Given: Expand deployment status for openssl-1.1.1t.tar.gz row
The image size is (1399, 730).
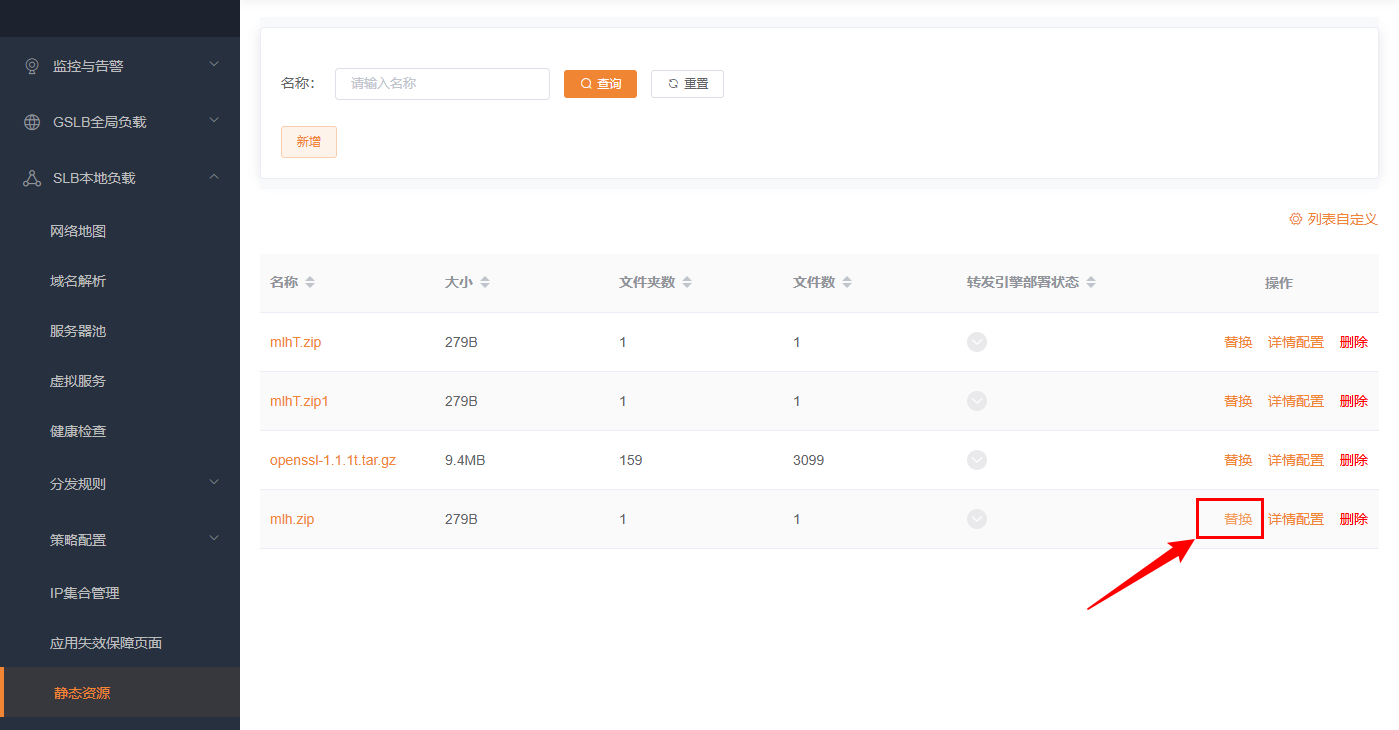Looking at the screenshot, I should [977, 460].
